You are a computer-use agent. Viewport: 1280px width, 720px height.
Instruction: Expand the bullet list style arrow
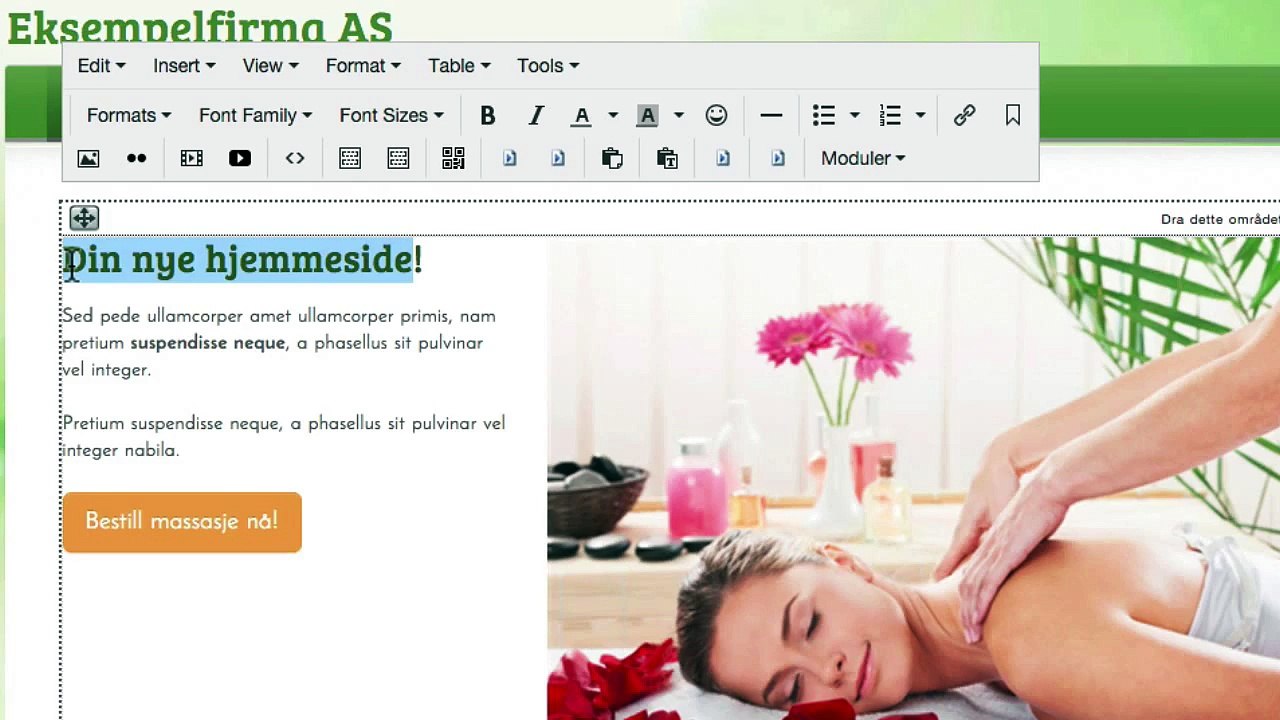855,115
